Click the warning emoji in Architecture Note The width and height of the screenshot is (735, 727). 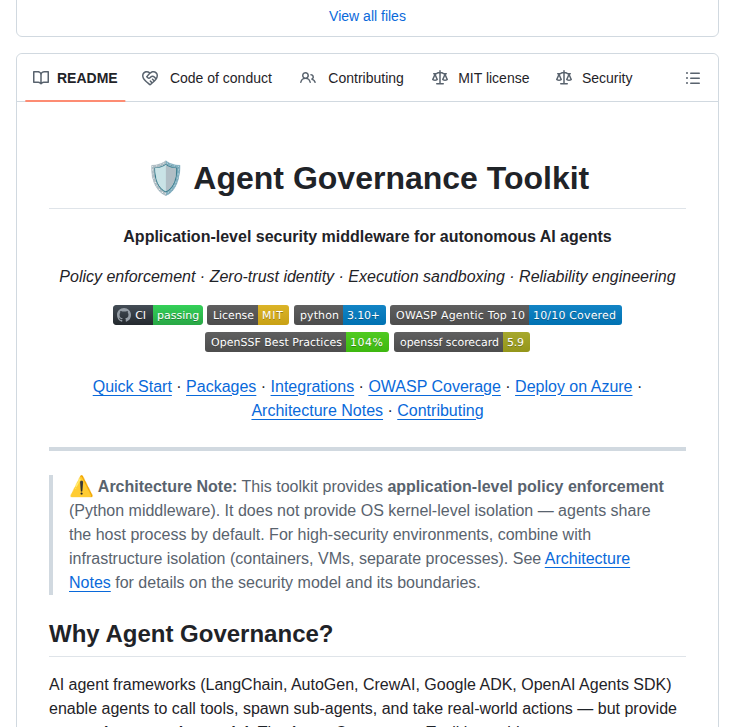pos(81,486)
